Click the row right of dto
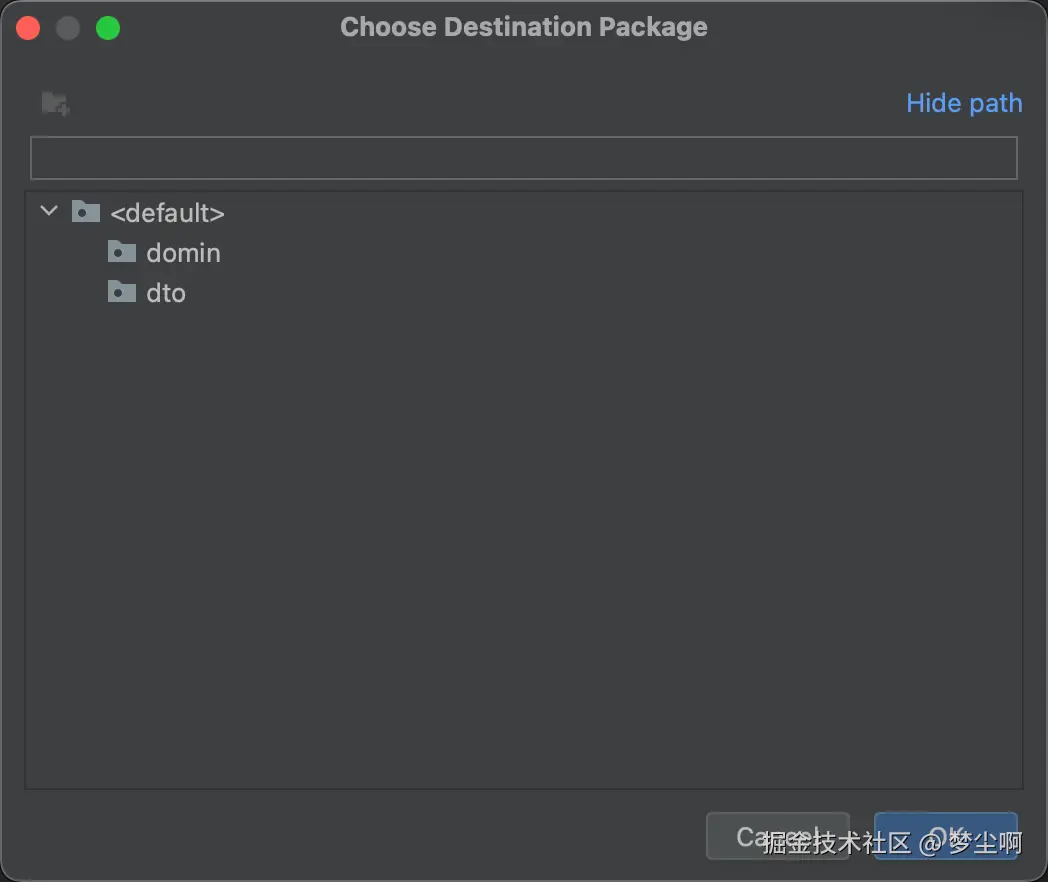 [x=600, y=293]
